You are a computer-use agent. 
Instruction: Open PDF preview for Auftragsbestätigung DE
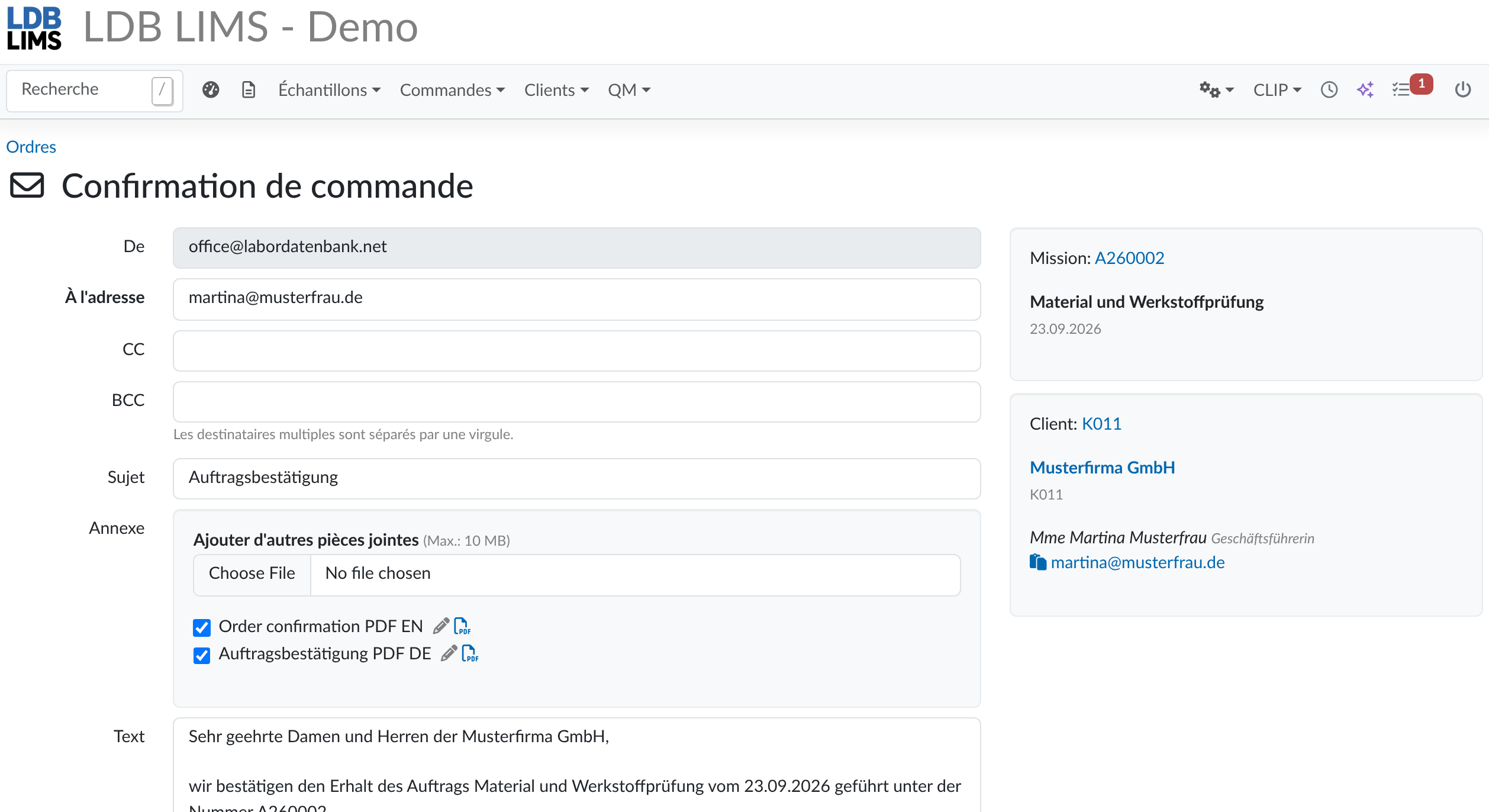(x=470, y=653)
